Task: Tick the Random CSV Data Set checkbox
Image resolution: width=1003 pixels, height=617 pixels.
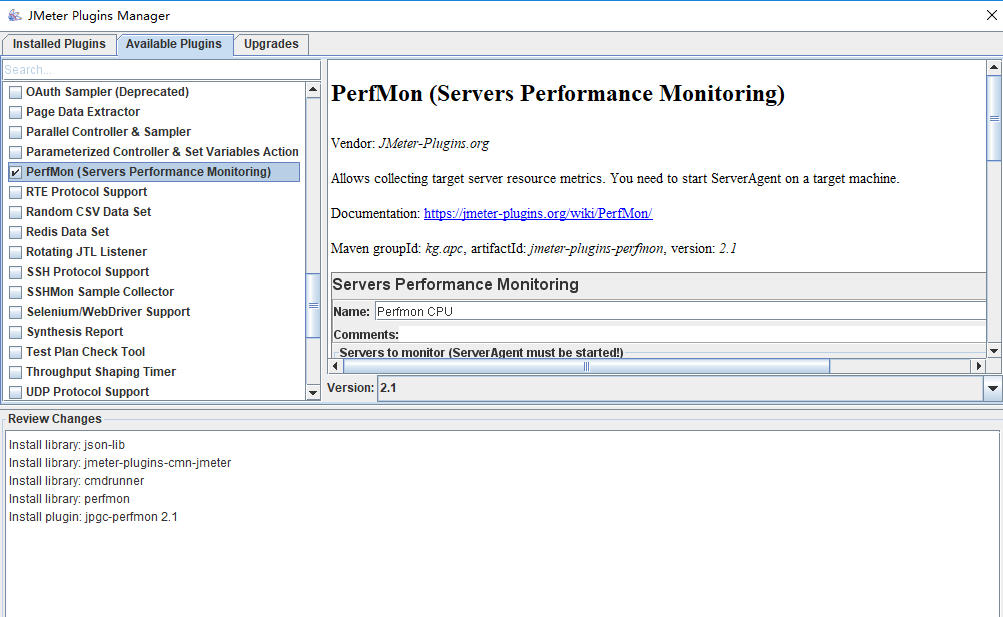Action: [15, 212]
